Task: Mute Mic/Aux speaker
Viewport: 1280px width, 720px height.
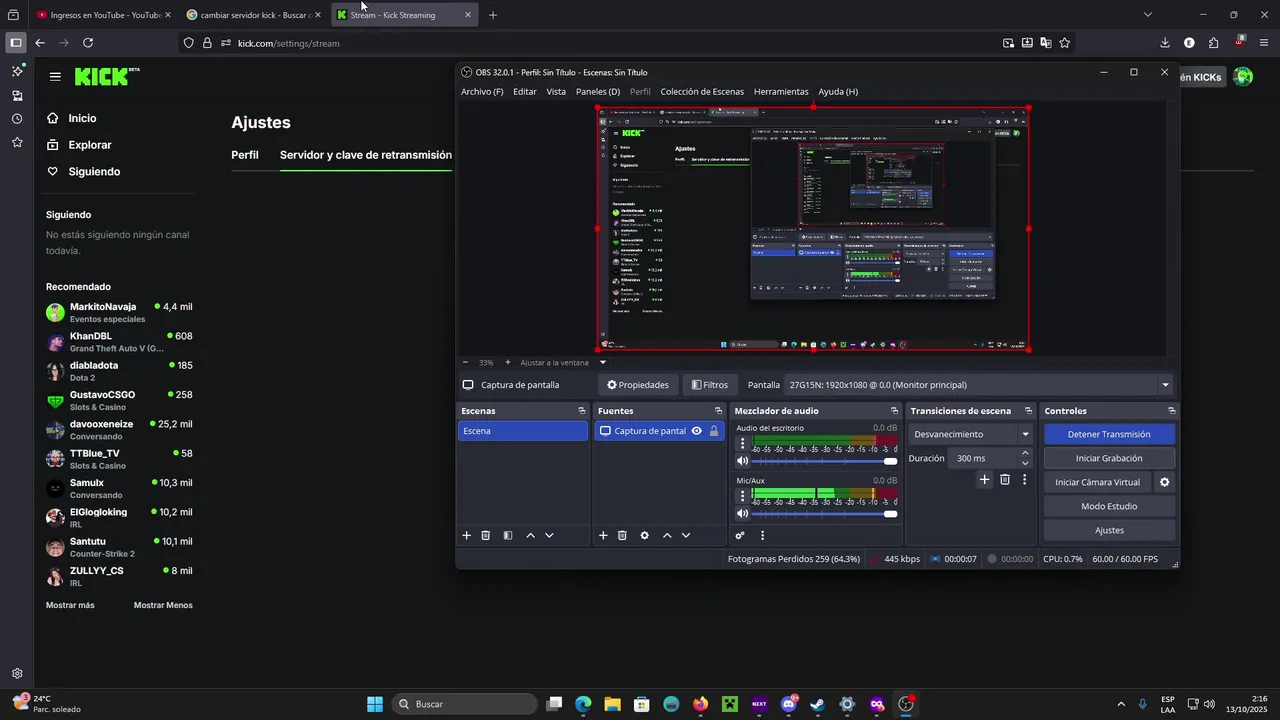Action: pyautogui.click(x=742, y=514)
